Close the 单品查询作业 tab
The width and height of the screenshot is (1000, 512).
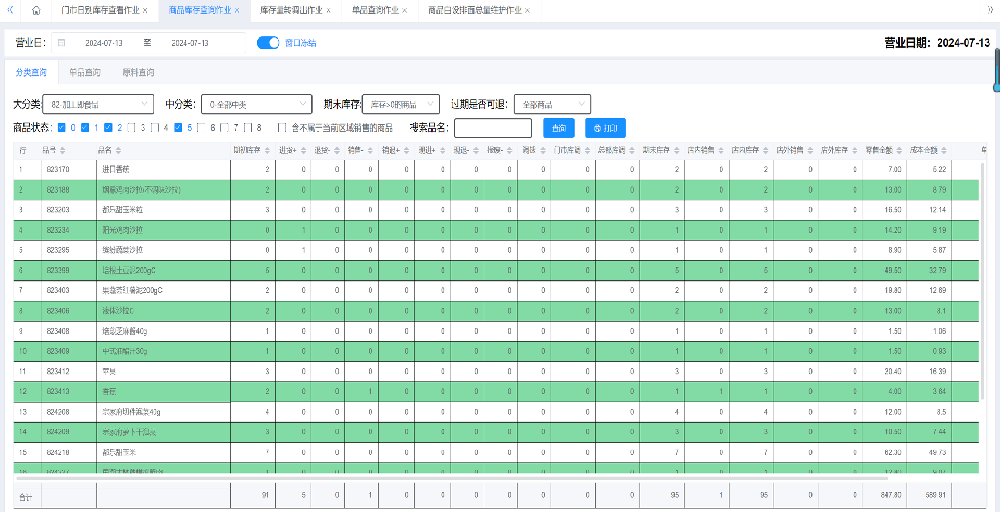pyautogui.click(x=407, y=10)
